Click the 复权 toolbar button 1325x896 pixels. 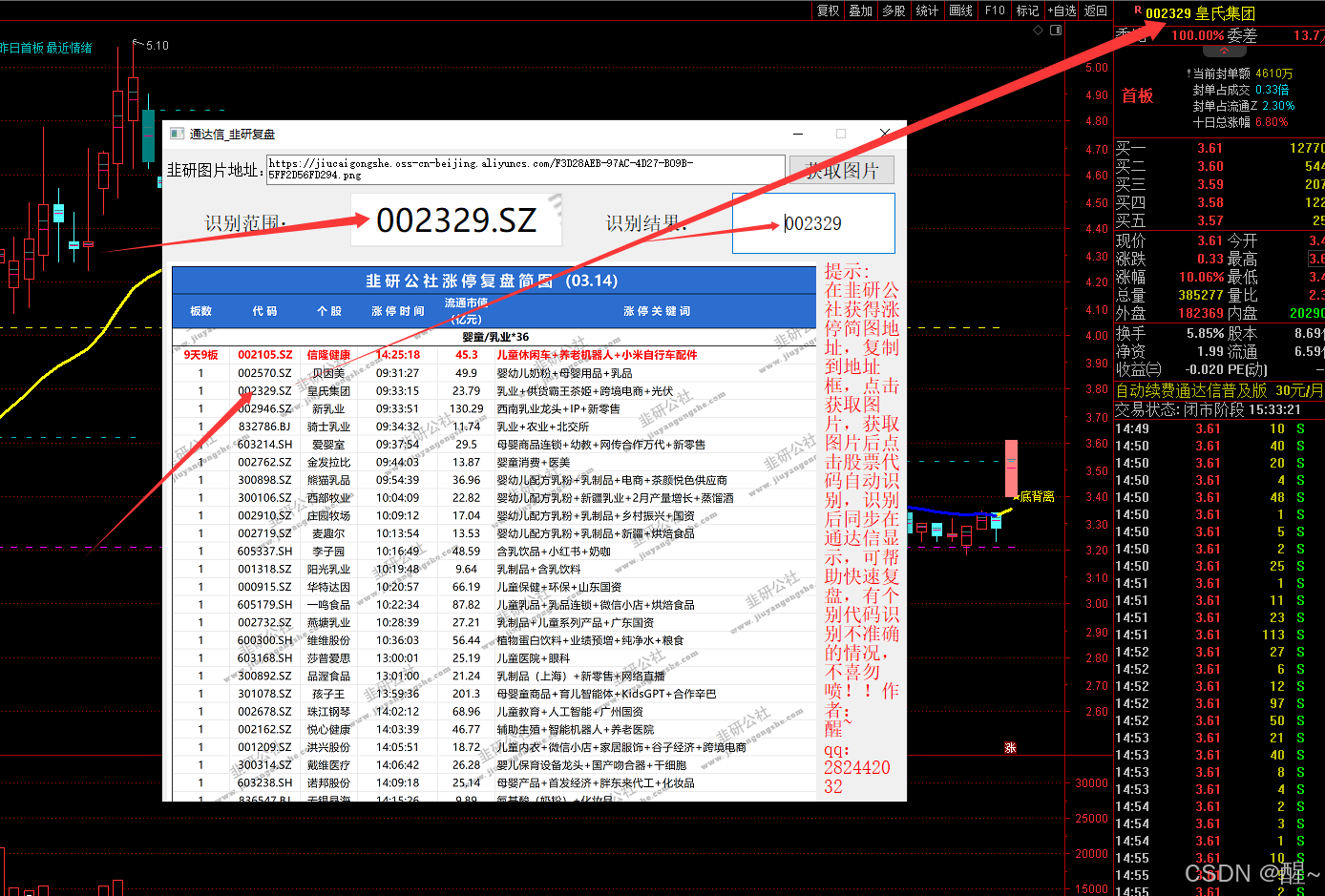pos(828,10)
